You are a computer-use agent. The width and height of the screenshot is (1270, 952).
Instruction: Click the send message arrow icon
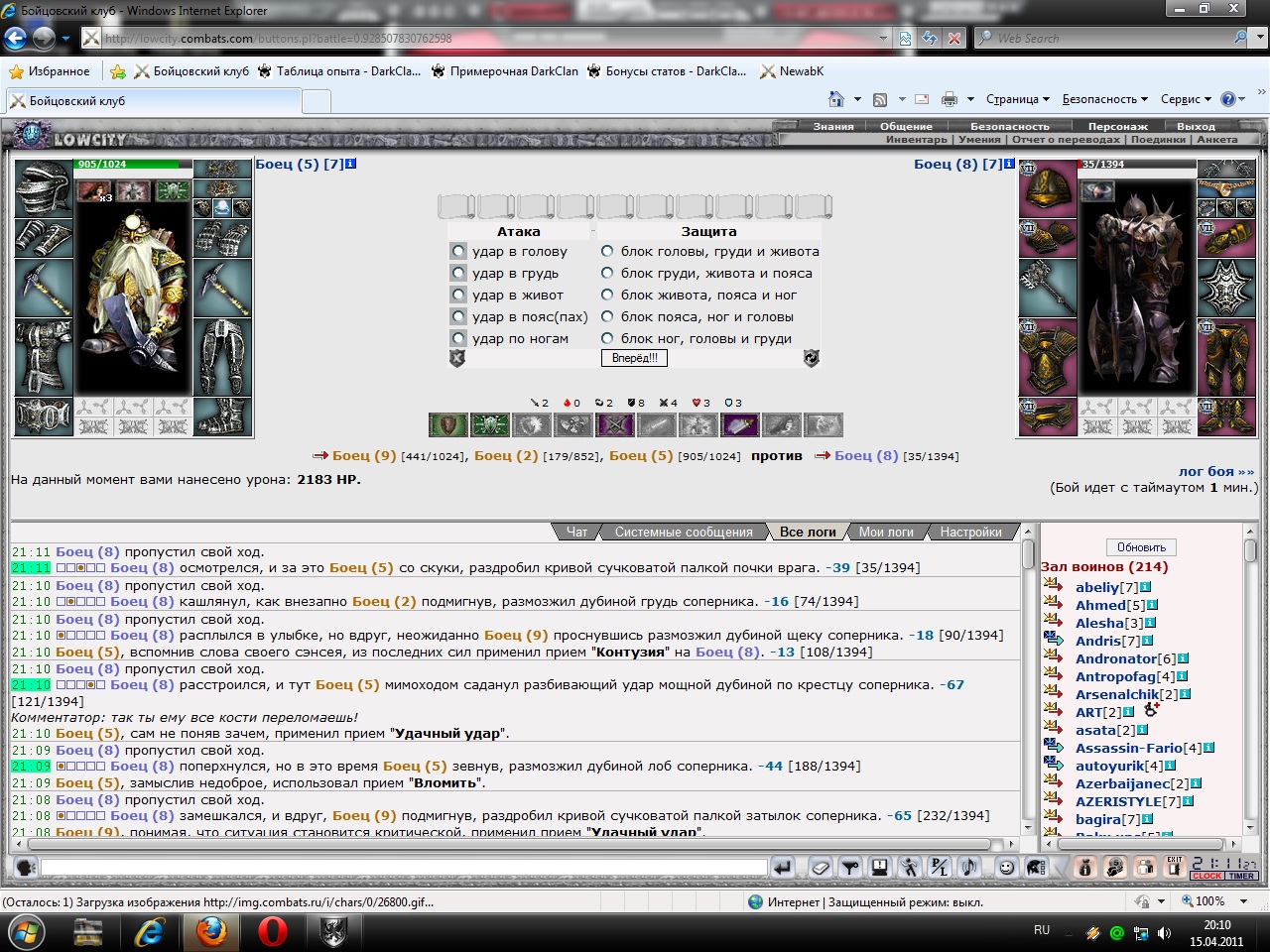point(783,868)
